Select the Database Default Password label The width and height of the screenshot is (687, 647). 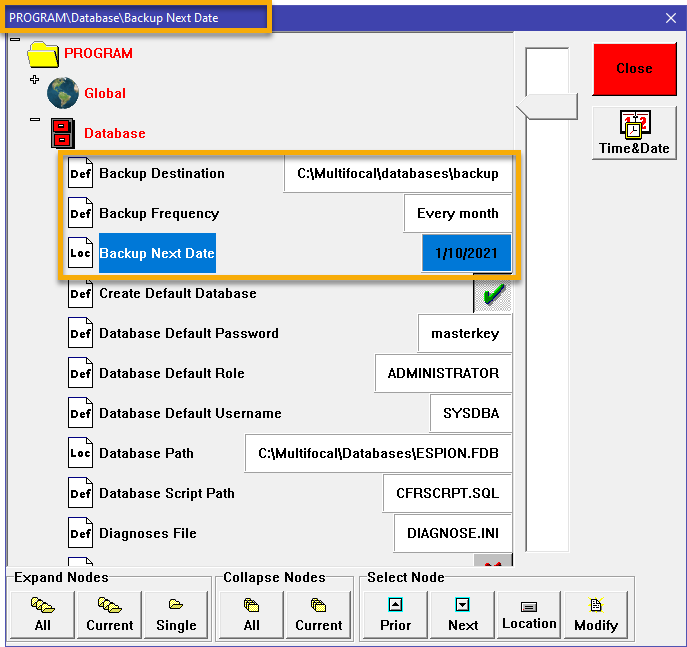189,333
